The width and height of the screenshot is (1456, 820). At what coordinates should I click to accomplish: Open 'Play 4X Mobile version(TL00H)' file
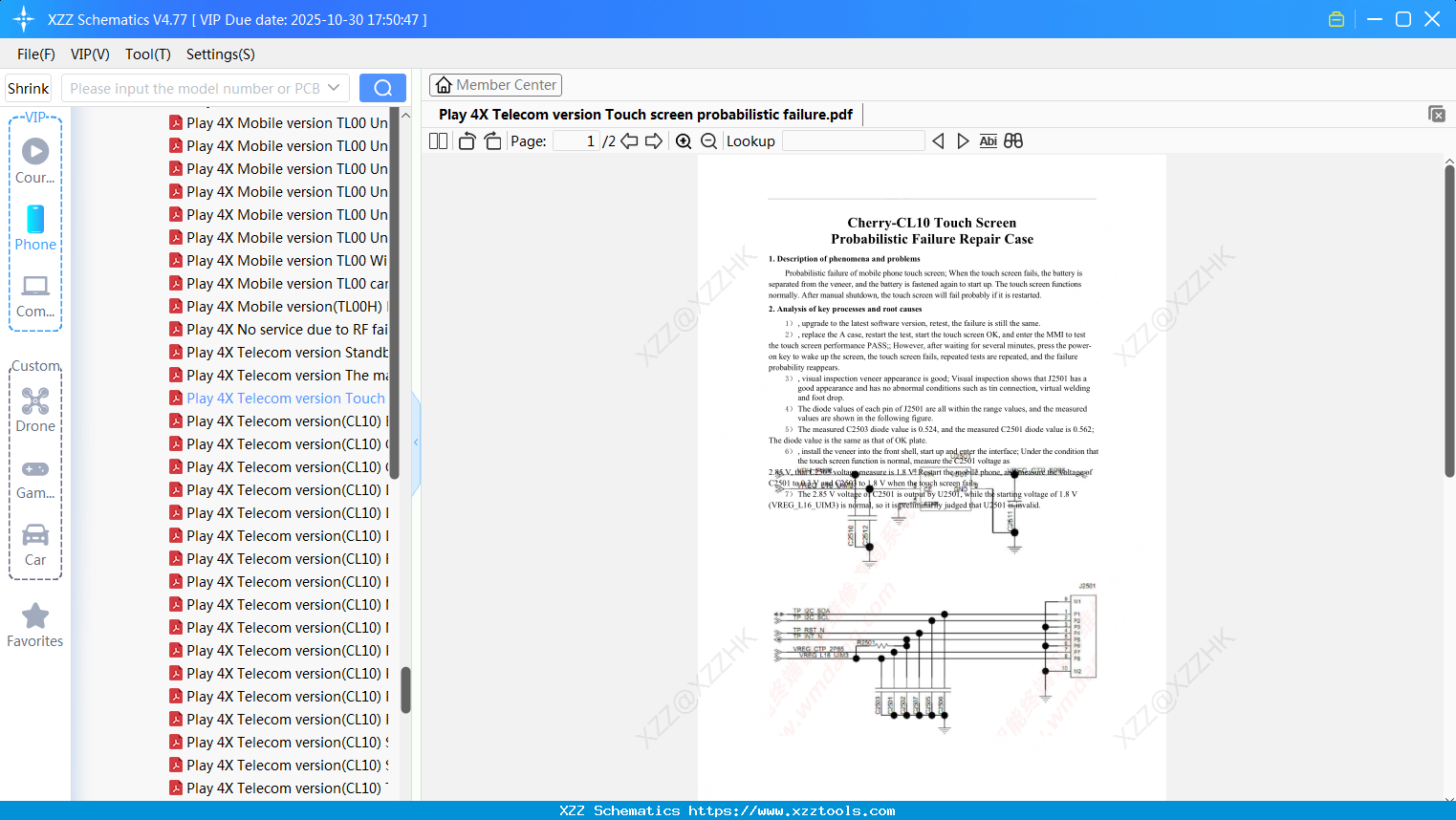(x=278, y=306)
